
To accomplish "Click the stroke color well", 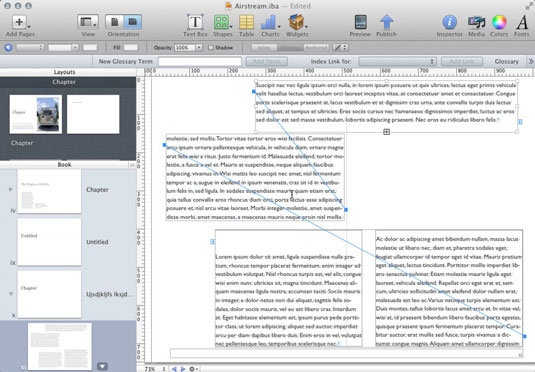I will [90, 48].
